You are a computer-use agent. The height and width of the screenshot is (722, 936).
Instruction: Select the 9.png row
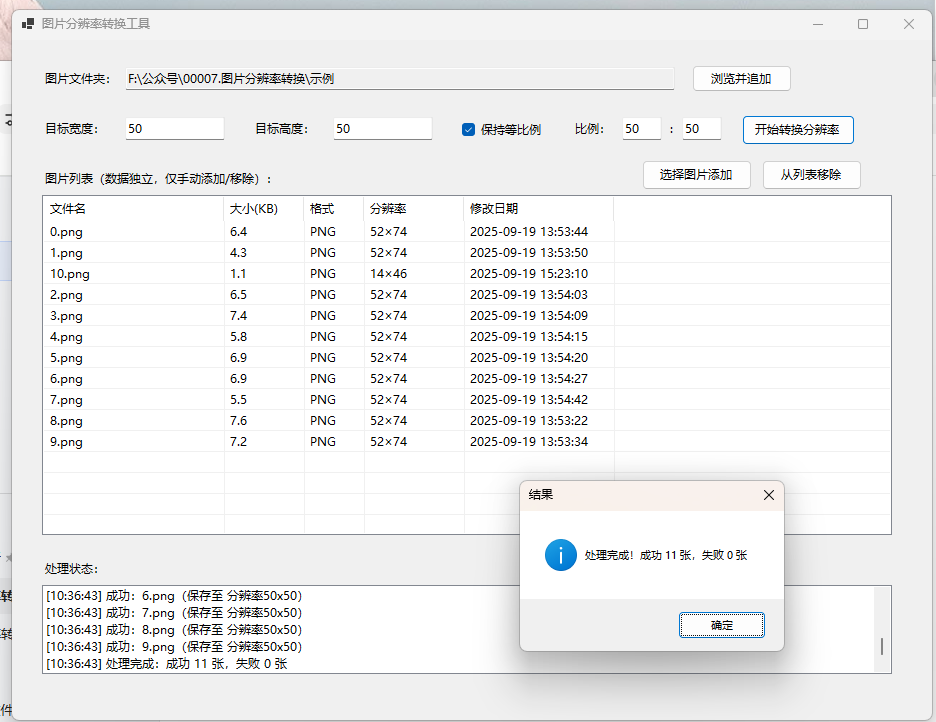(x=467, y=442)
